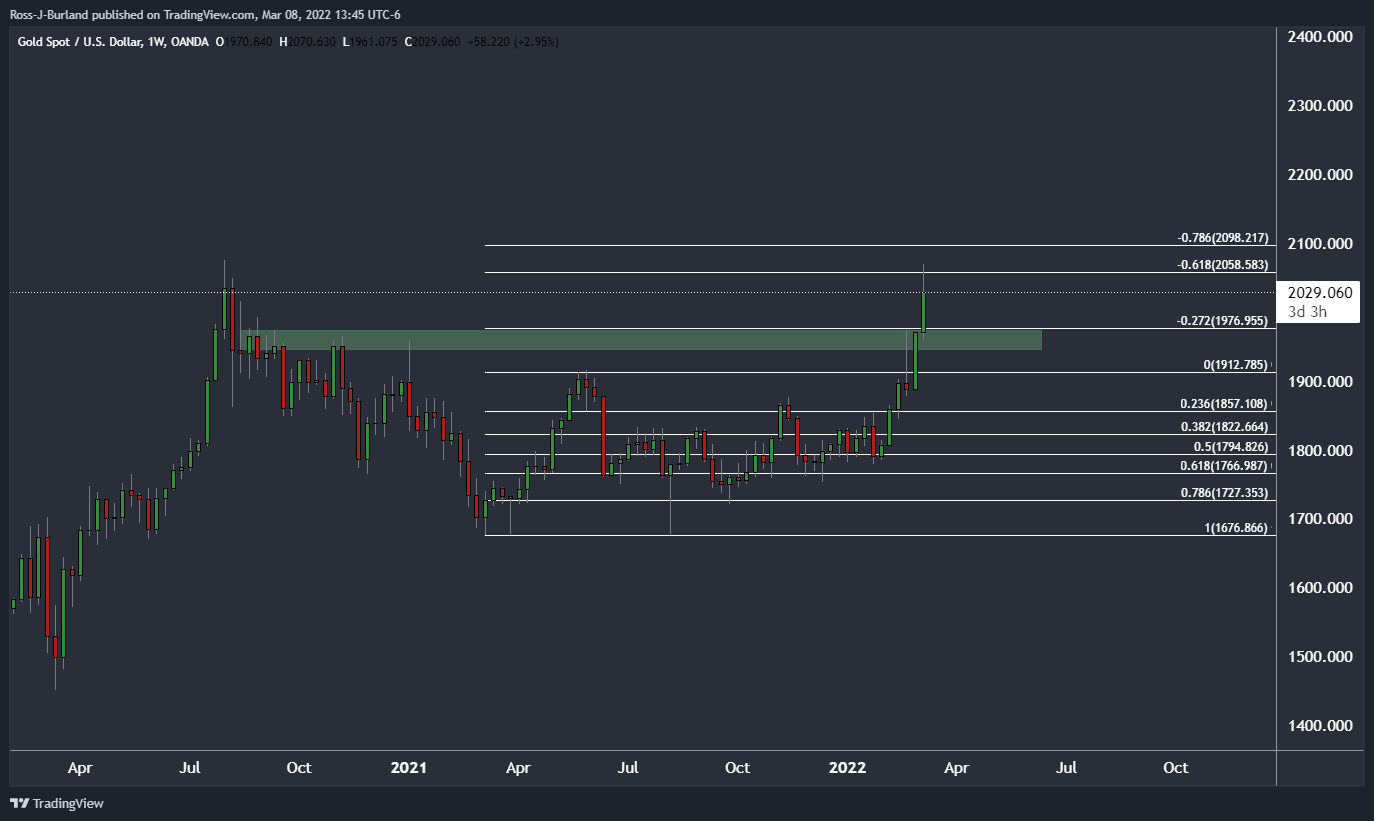This screenshot has height=821, width=1374.
Task: Select the 0.382(1822.664) retracement label
Action: (1224, 427)
